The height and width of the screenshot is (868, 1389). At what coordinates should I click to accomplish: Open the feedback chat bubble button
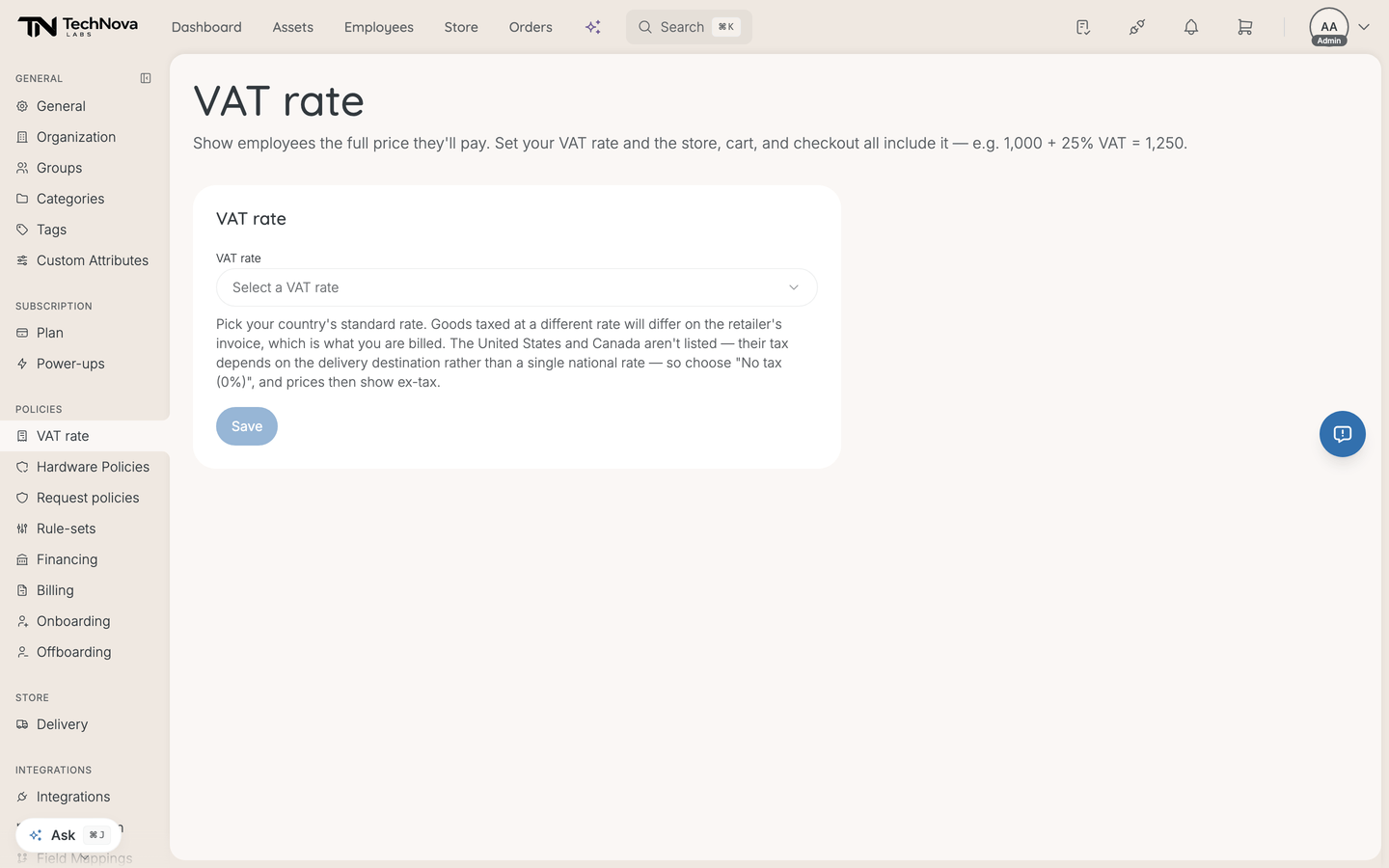pos(1343,434)
